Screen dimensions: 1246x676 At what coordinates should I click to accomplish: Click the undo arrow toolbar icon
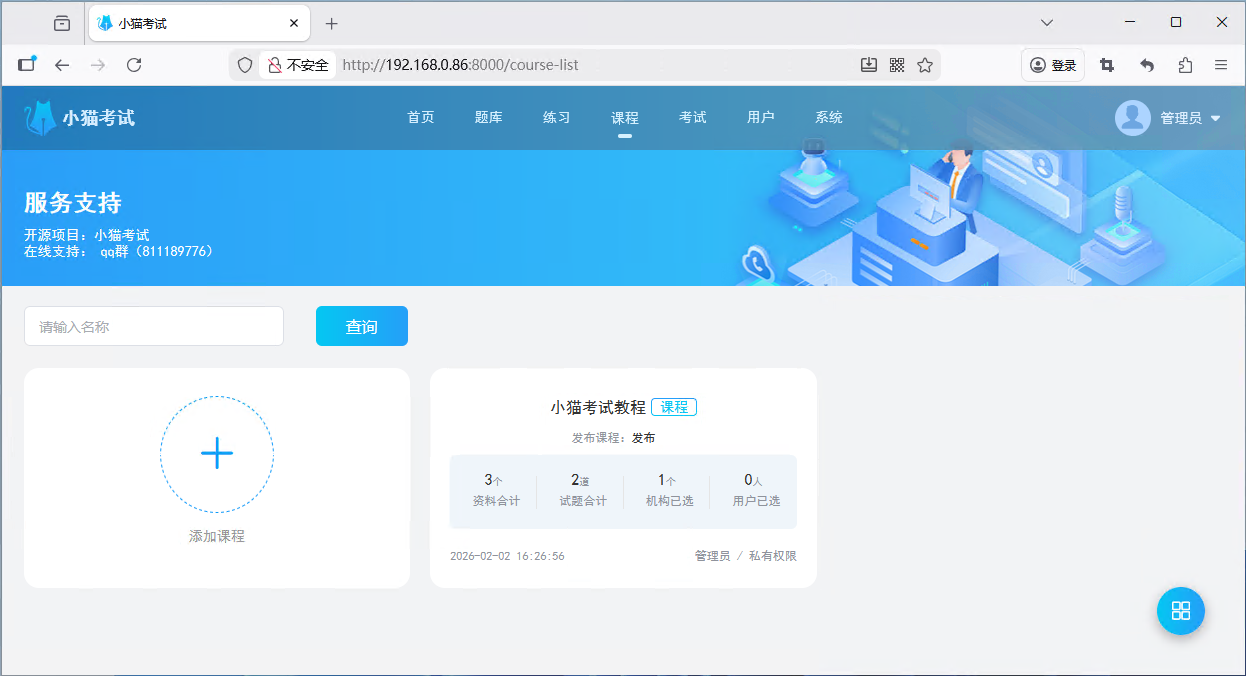[x=1147, y=65]
